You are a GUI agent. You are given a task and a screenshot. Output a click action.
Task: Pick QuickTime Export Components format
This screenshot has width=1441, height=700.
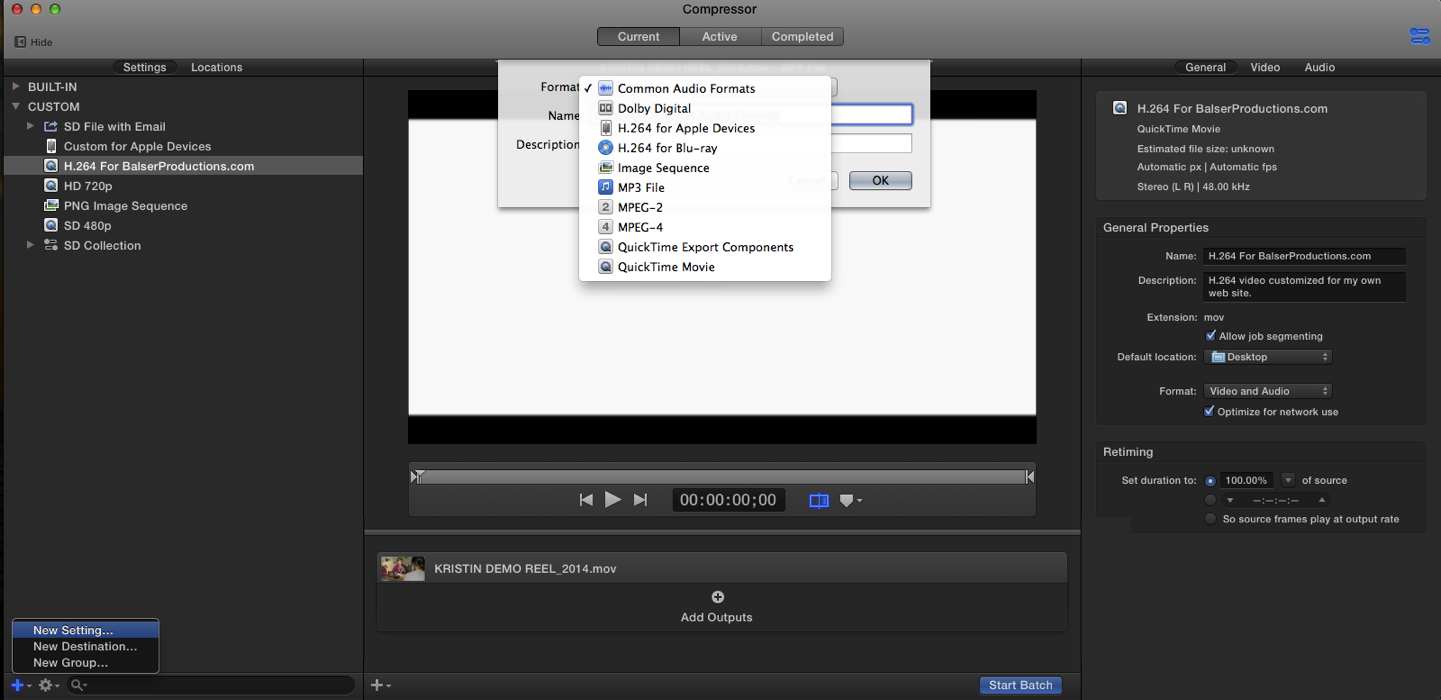point(705,247)
